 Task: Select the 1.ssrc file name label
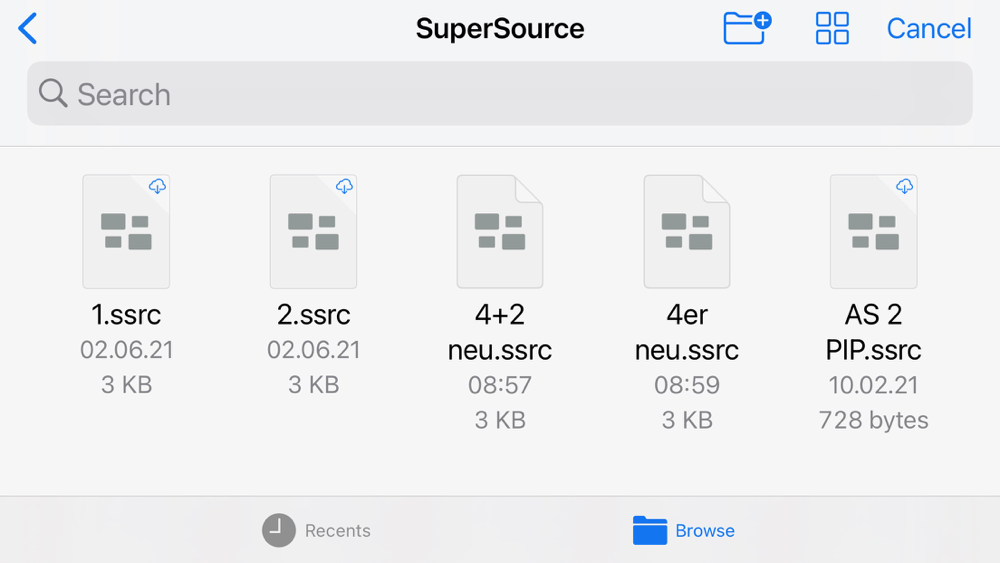pos(126,315)
